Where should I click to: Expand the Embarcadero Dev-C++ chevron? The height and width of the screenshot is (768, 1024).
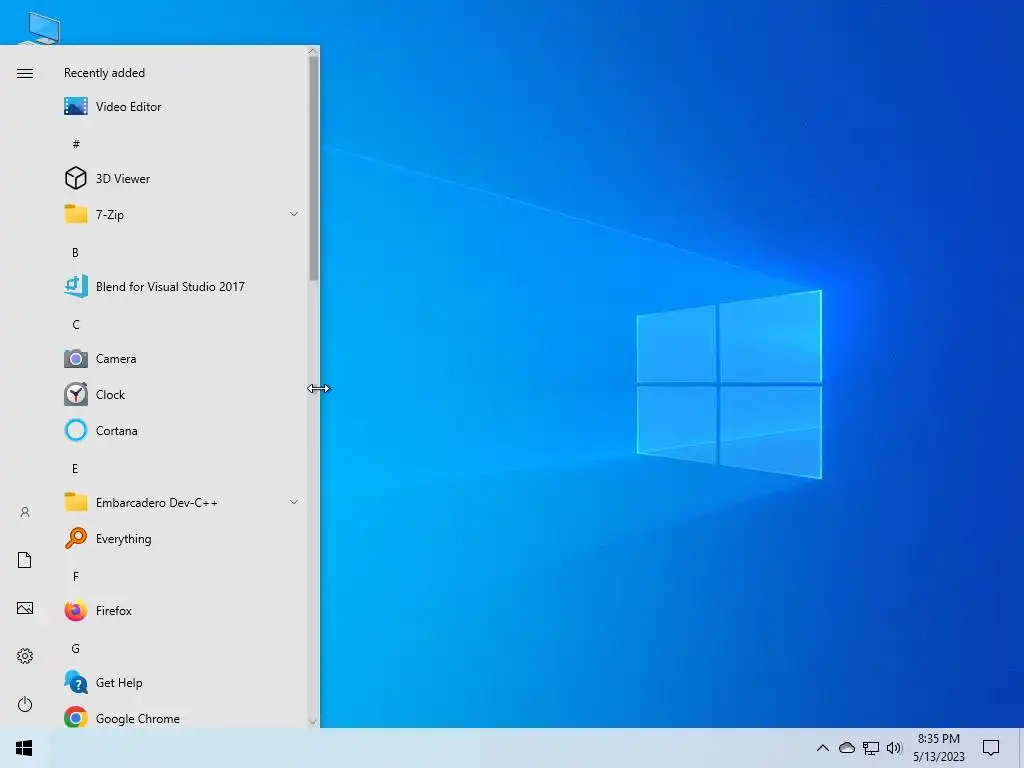[294, 502]
